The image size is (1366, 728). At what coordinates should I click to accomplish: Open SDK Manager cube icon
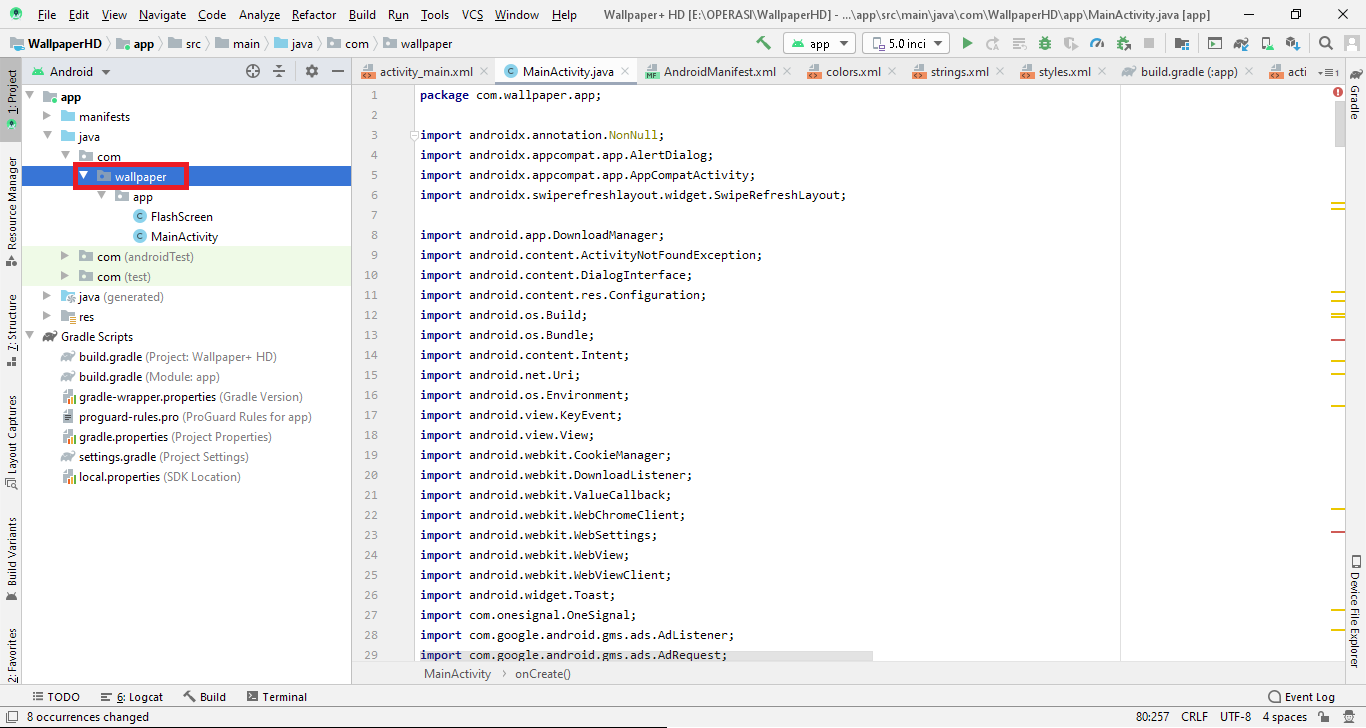pos(1293,43)
